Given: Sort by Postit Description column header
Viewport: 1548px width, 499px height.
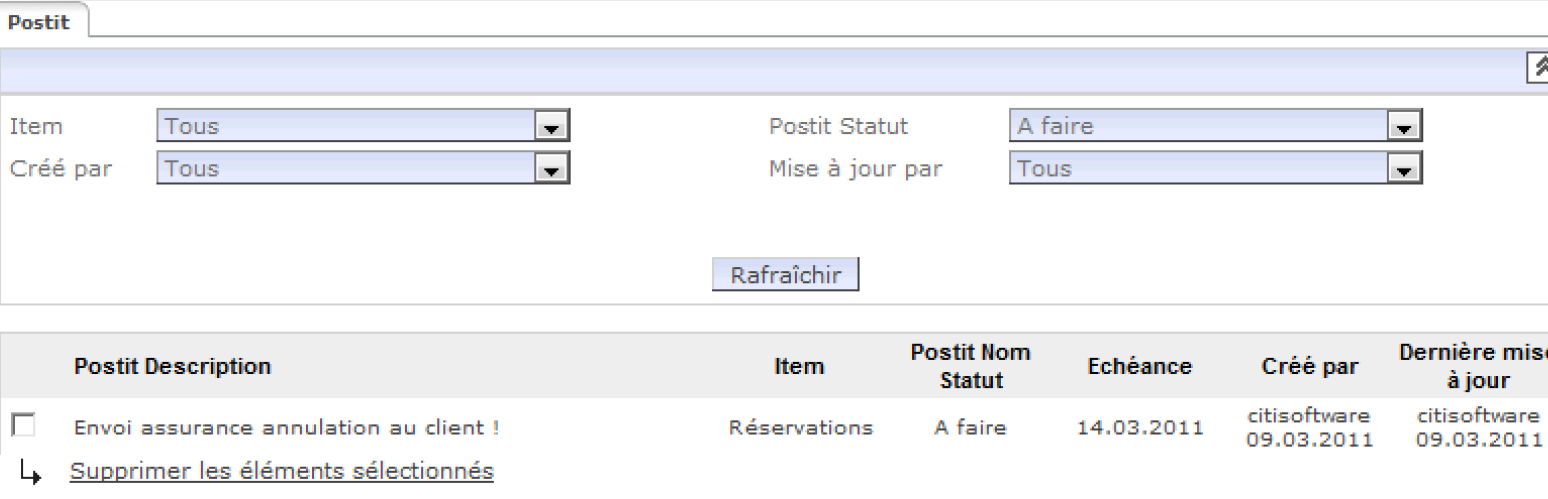Looking at the screenshot, I should (172, 367).
